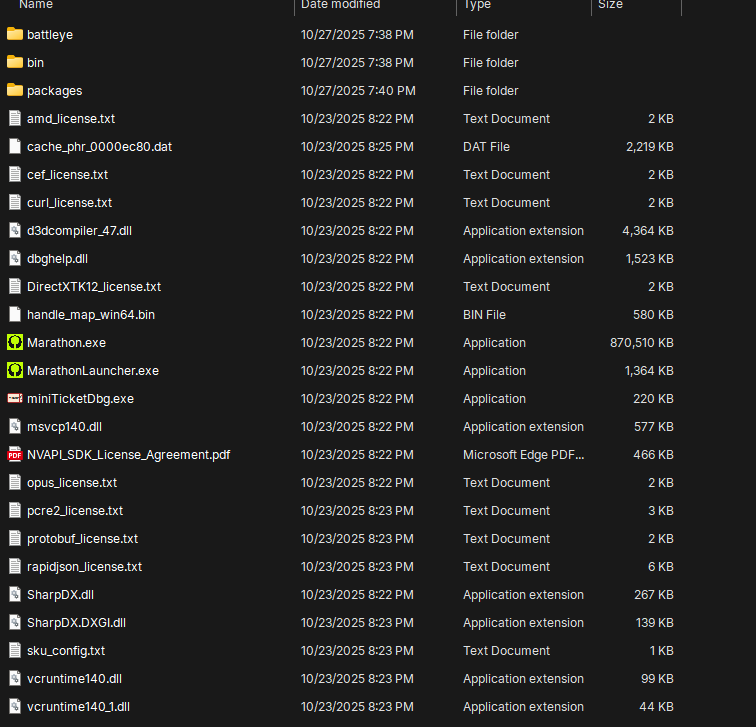Select the file name NVAPI_SDK_License_Agreement.pdf
Screen dimensions: 756x727
(x=128, y=455)
